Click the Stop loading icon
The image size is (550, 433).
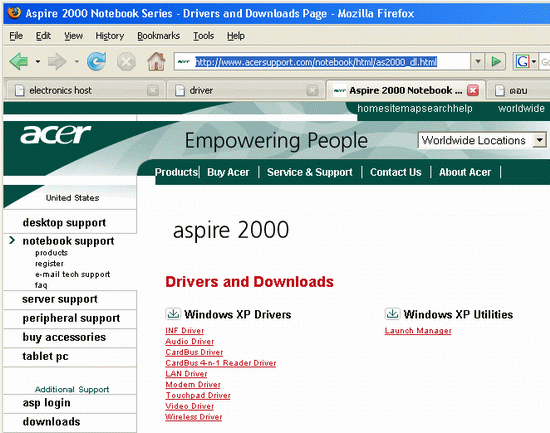pyautogui.click(x=126, y=62)
